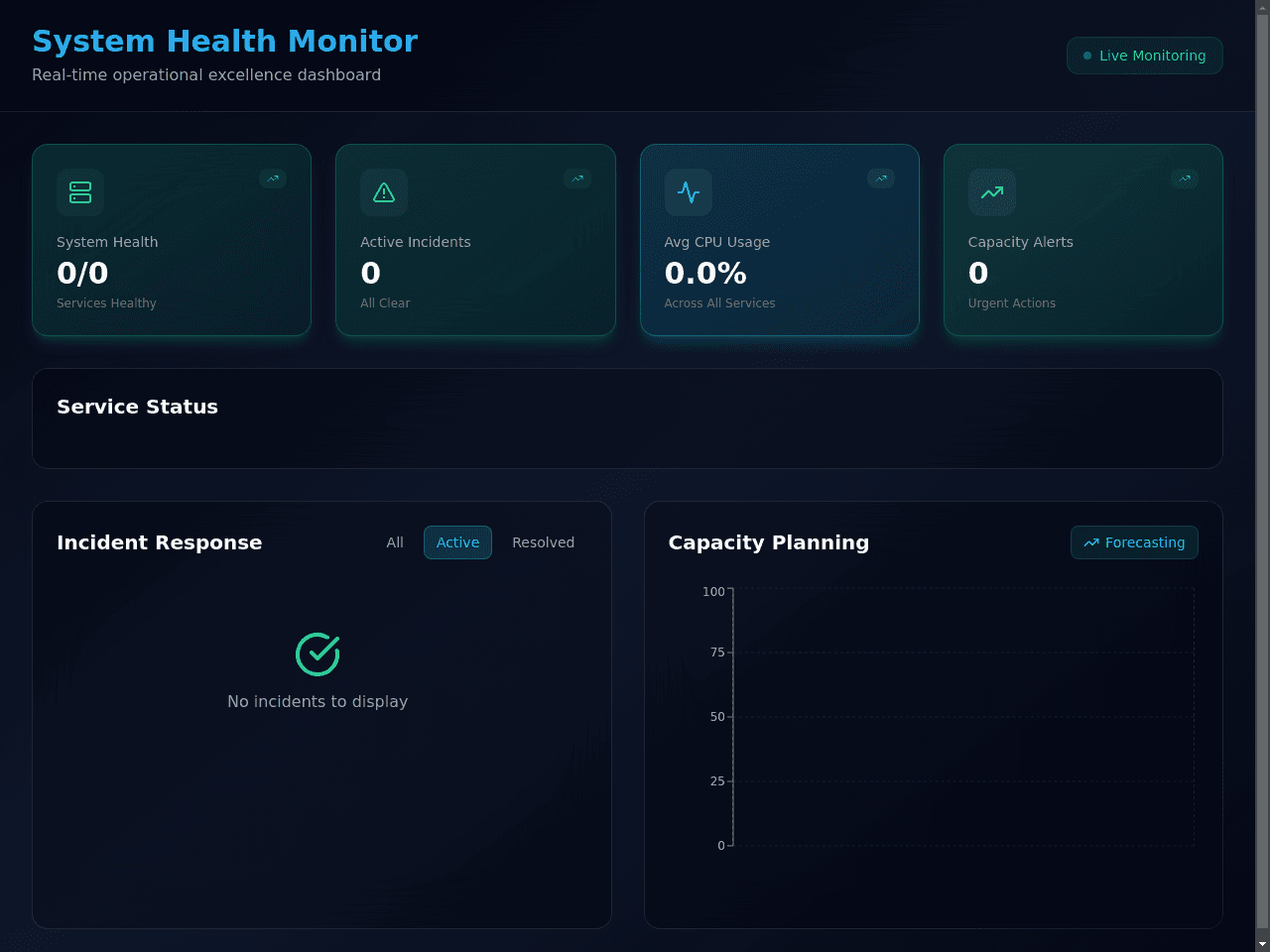Click the 'Across All Services' label
Screen dimensions: 1270x952
coord(720,303)
